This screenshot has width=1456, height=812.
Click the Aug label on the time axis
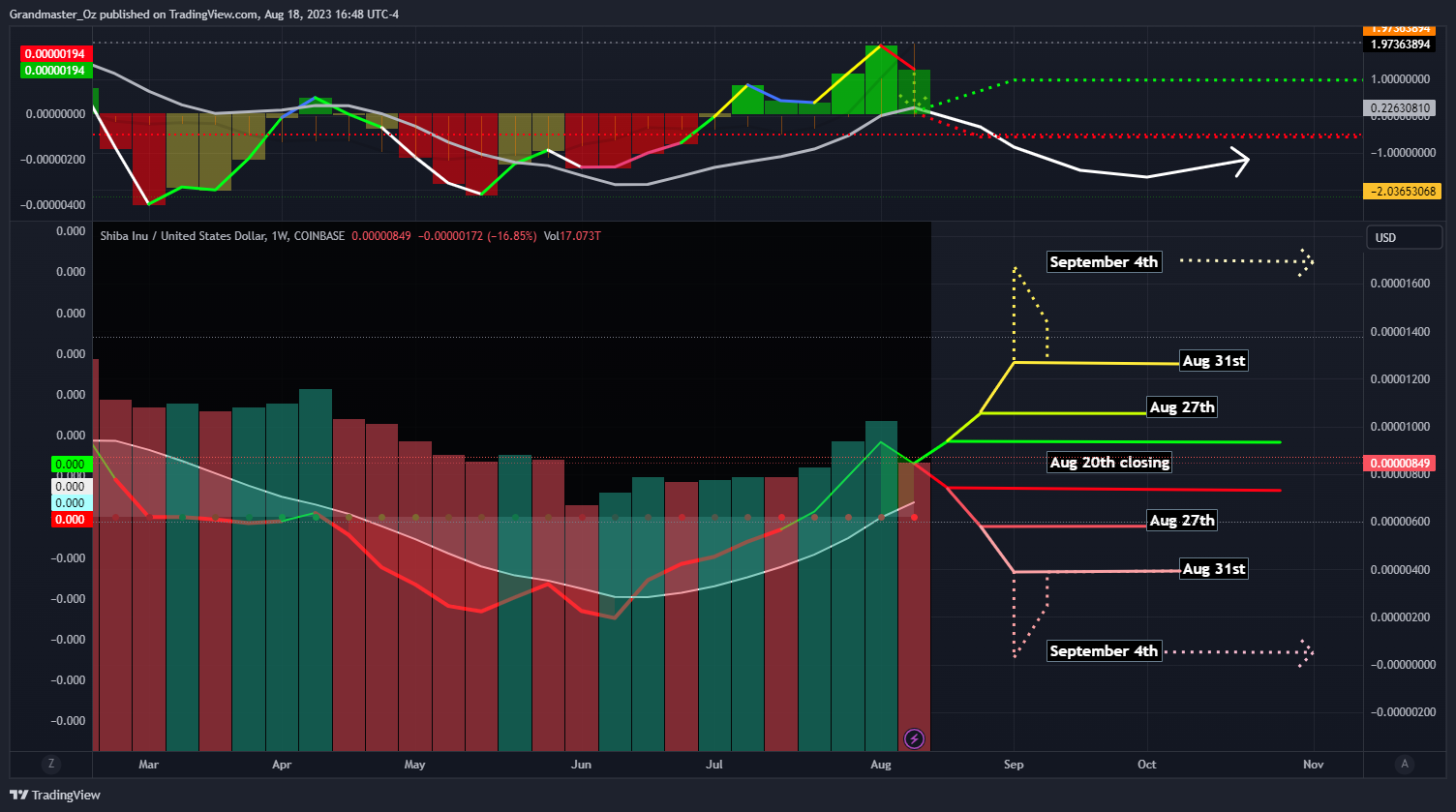coord(880,765)
